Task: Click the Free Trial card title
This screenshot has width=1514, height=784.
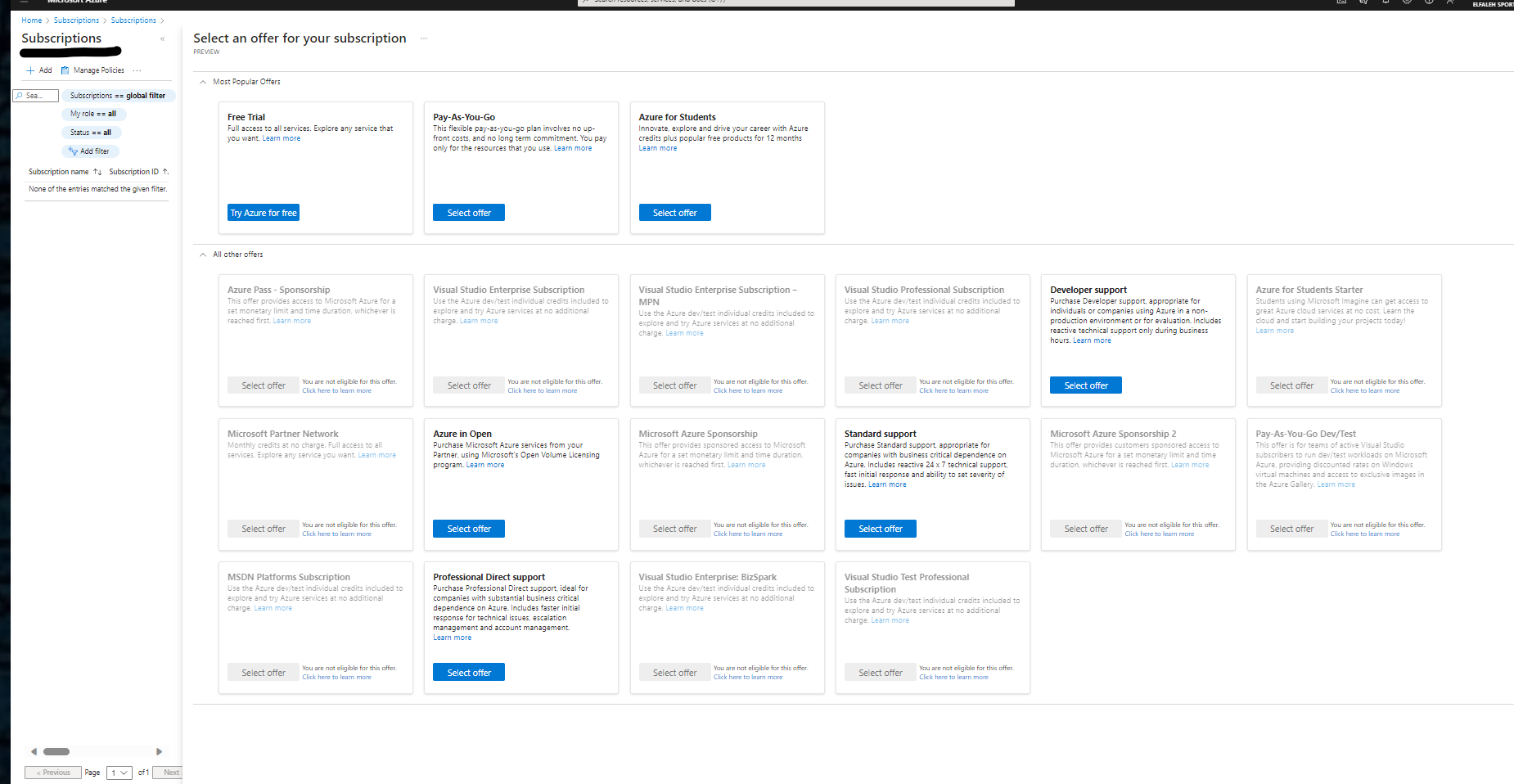Action: coord(246,117)
